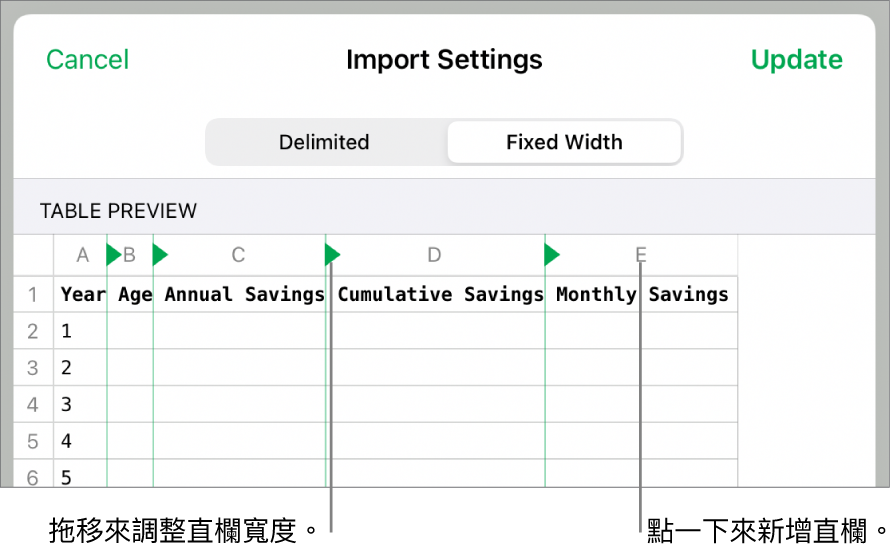Click column header D
Image resolution: width=891 pixels, height=556 pixels.
pyautogui.click(x=434, y=256)
